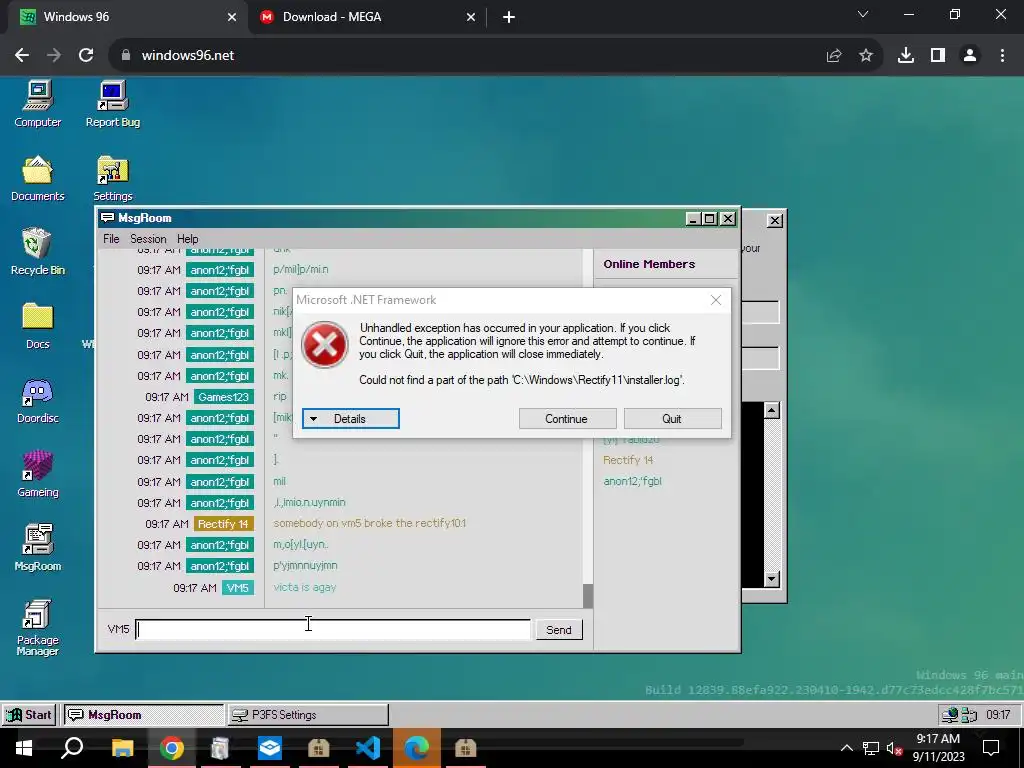The width and height of the screenshot is (1024, 768).
Task: Reload the windows96.net page
Action: pos(86,56)
